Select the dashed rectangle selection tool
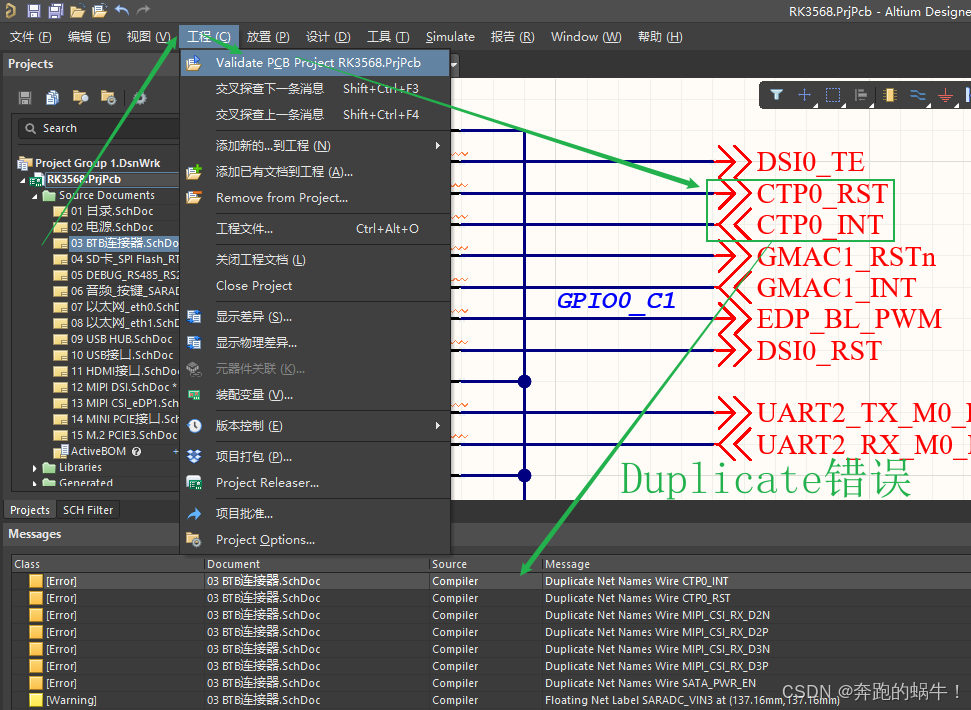The height and width of the screenshot is (710, 971). point(833,95)
